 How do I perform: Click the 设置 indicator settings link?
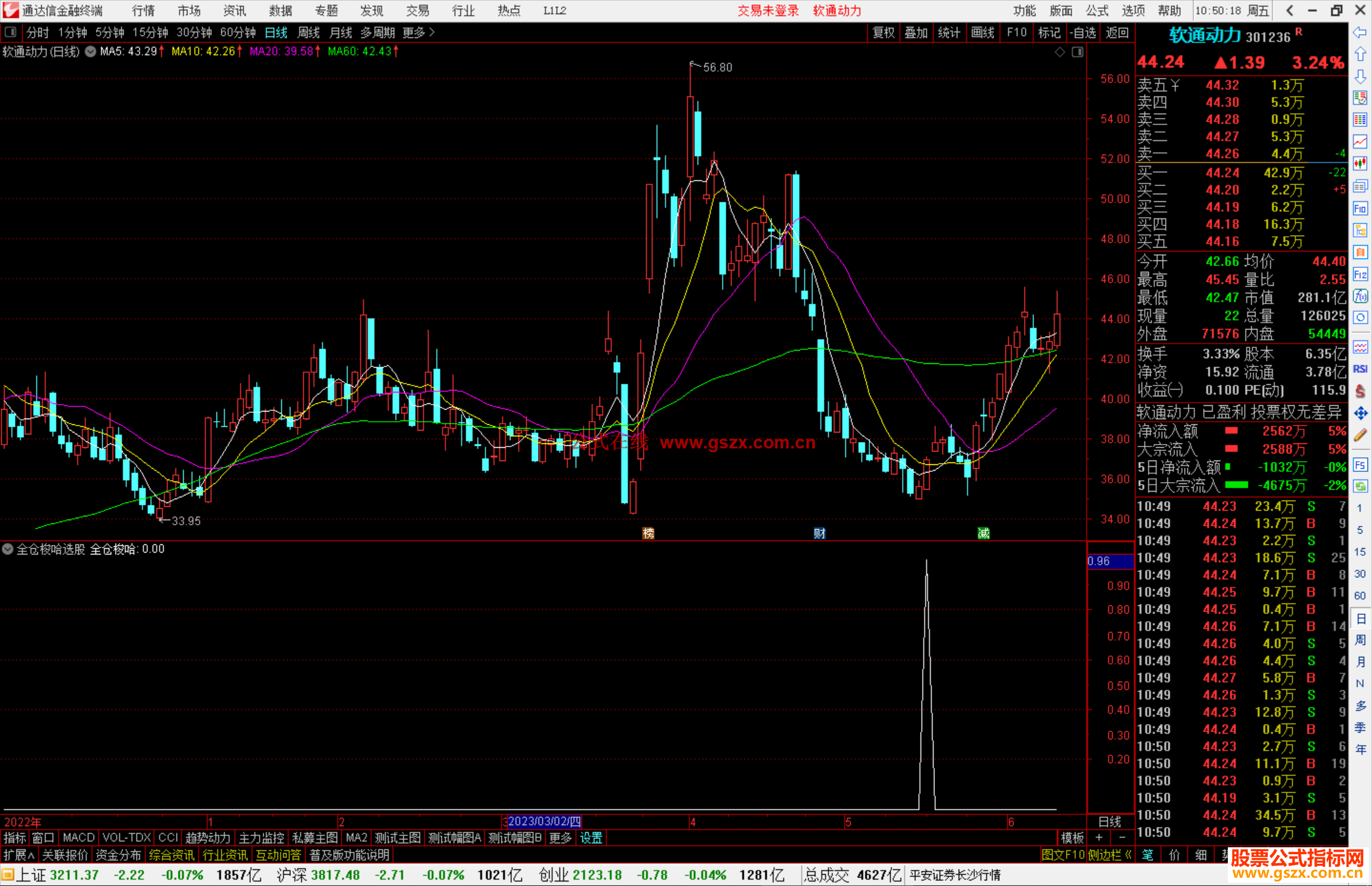coord(591,838)
